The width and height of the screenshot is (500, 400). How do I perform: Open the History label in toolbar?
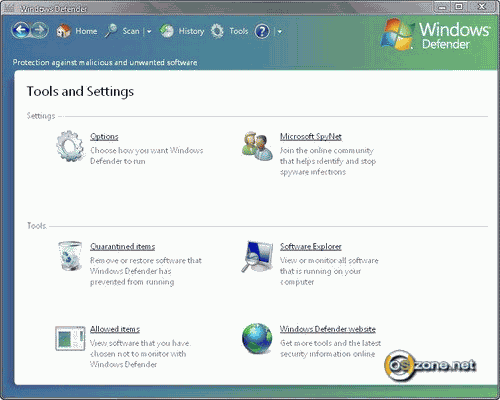click(191, 32)
